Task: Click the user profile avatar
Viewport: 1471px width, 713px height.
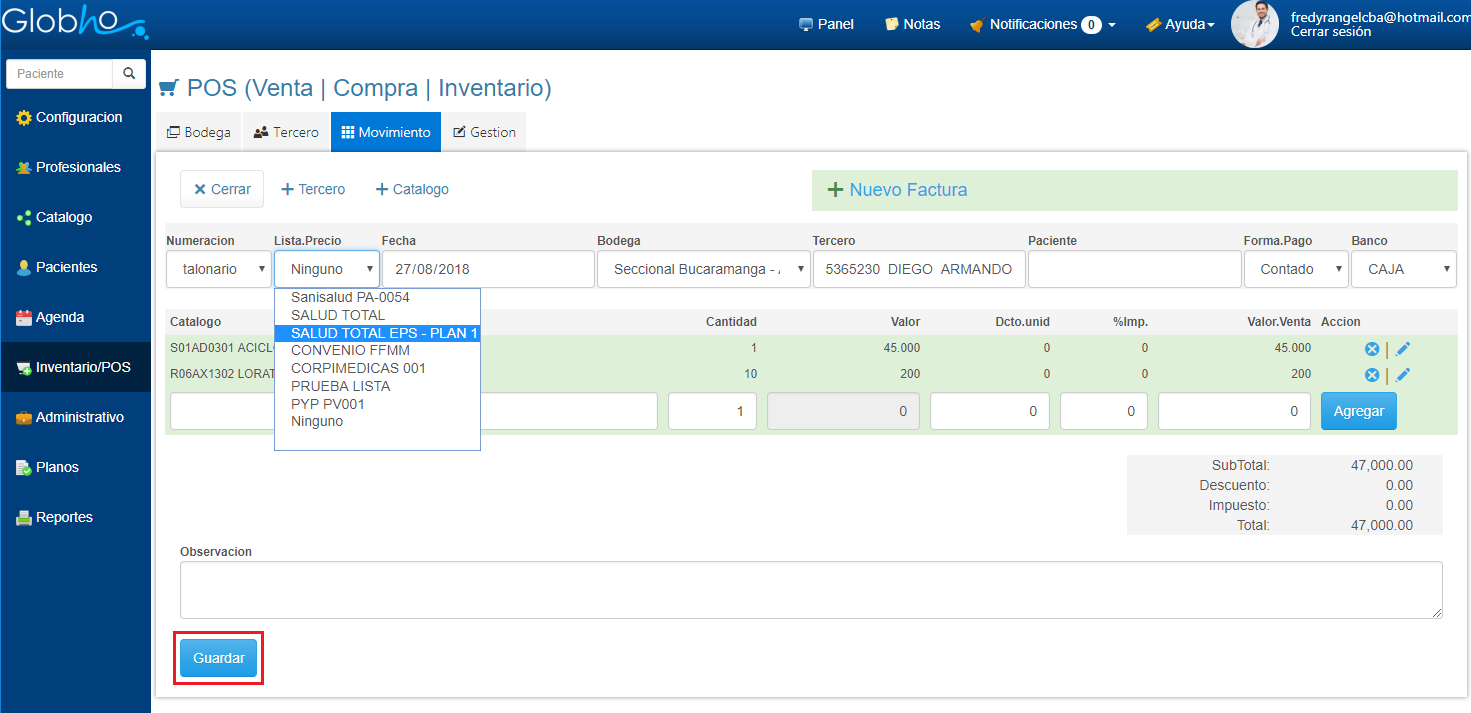Action: pyautogui.click(x=1254, y=24)
